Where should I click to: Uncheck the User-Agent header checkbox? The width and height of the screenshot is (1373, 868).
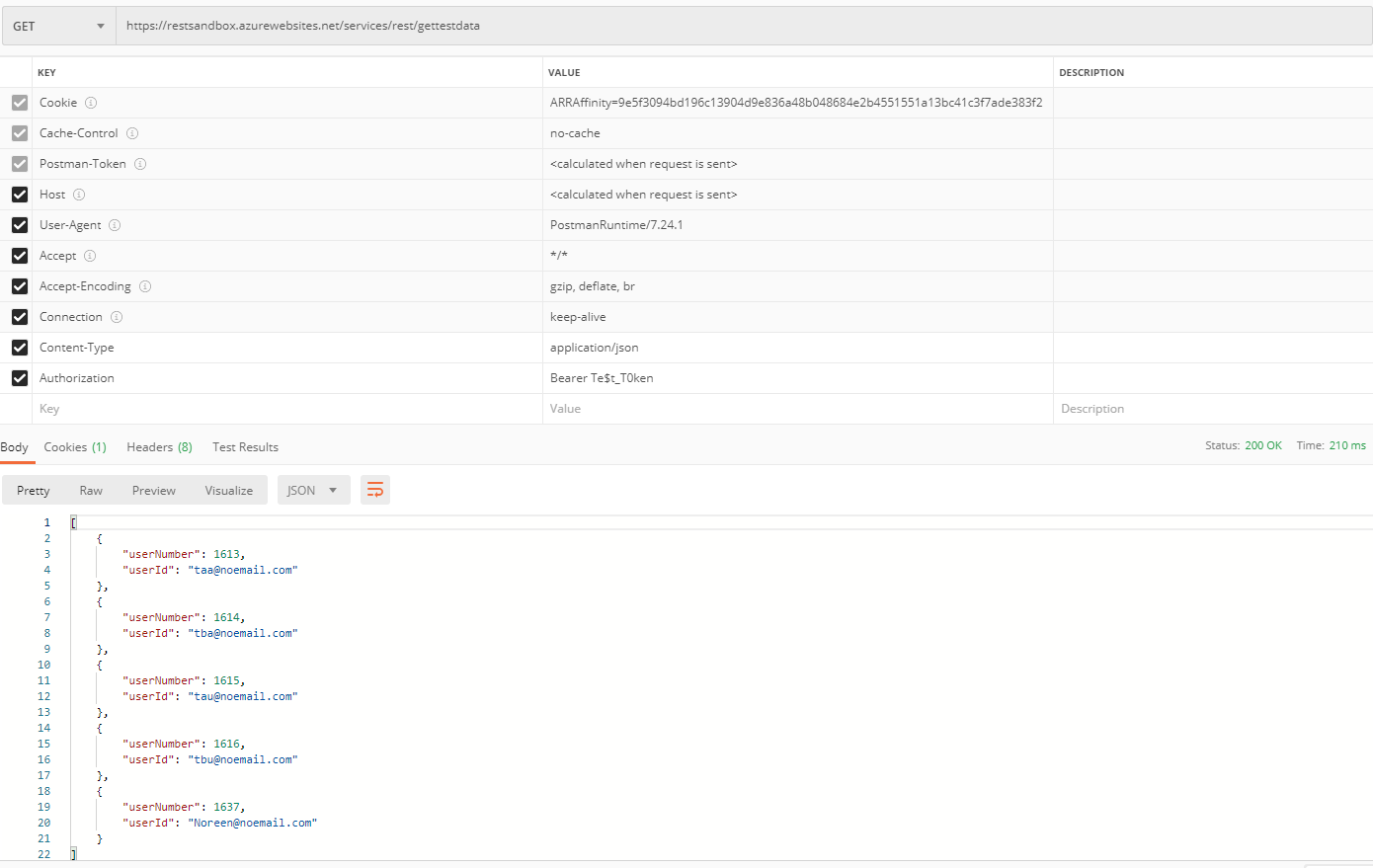(x=20, y=225)
